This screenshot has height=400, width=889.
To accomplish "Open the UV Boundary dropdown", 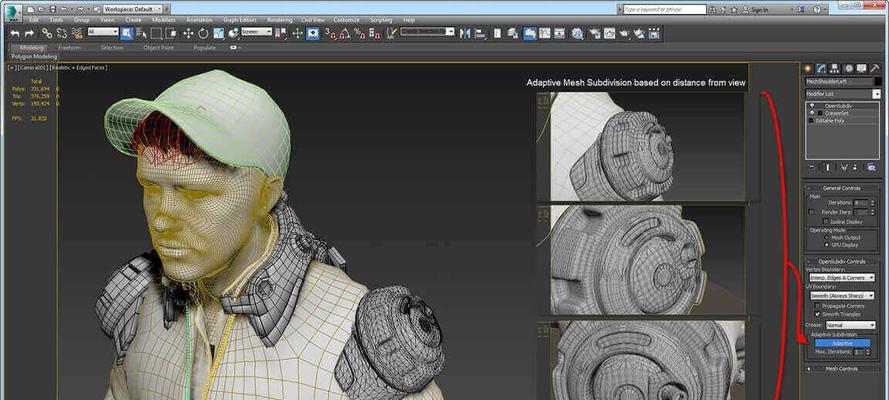I will click(842, 295).
